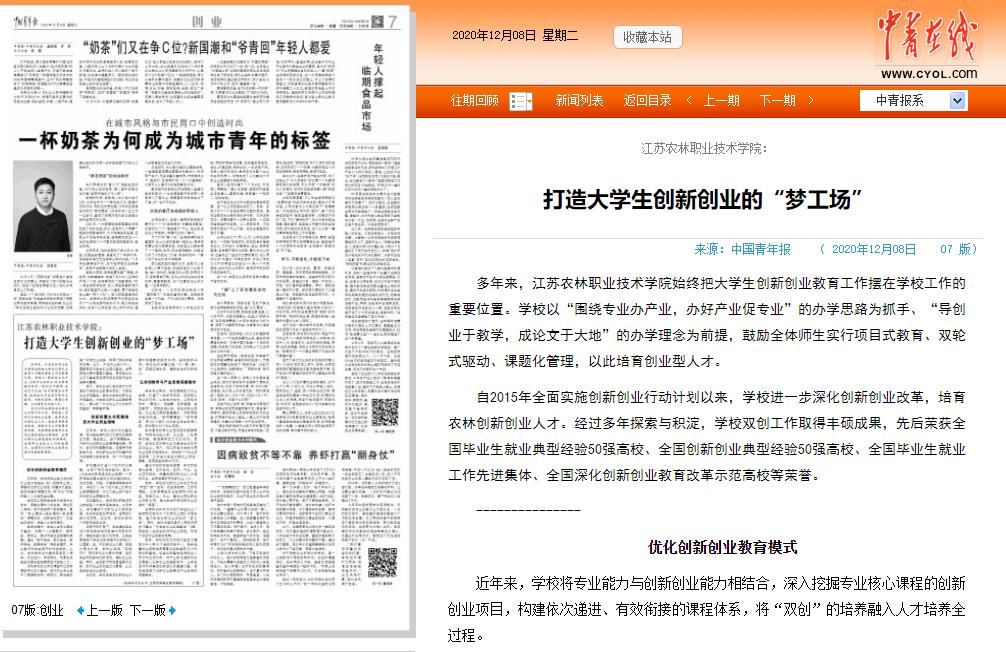The width and height of the screenshot is (1006, 652).
Task: Click the left chevron before 上一期
Action: (689, 100)
